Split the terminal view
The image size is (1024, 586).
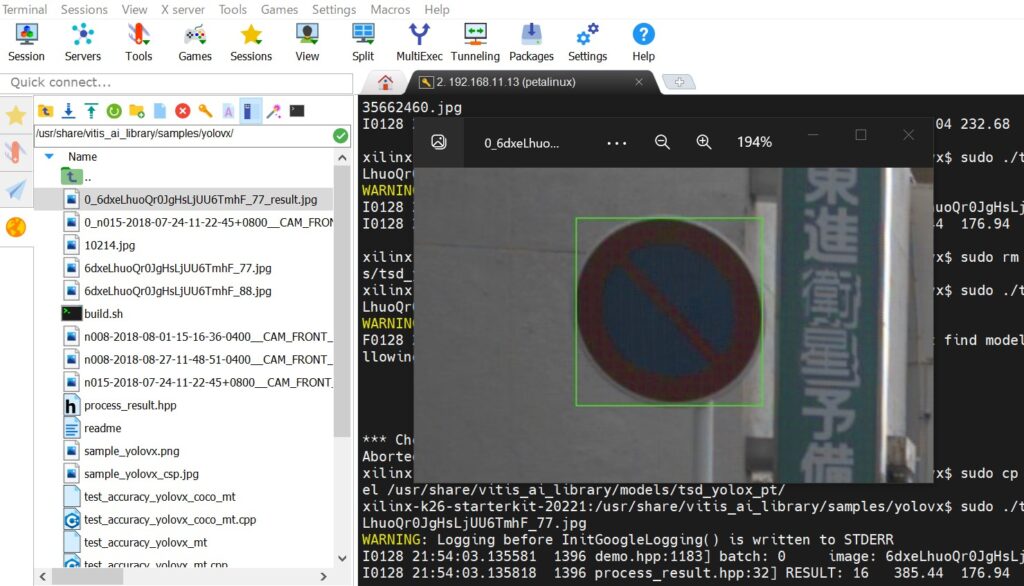click(363, 40)
